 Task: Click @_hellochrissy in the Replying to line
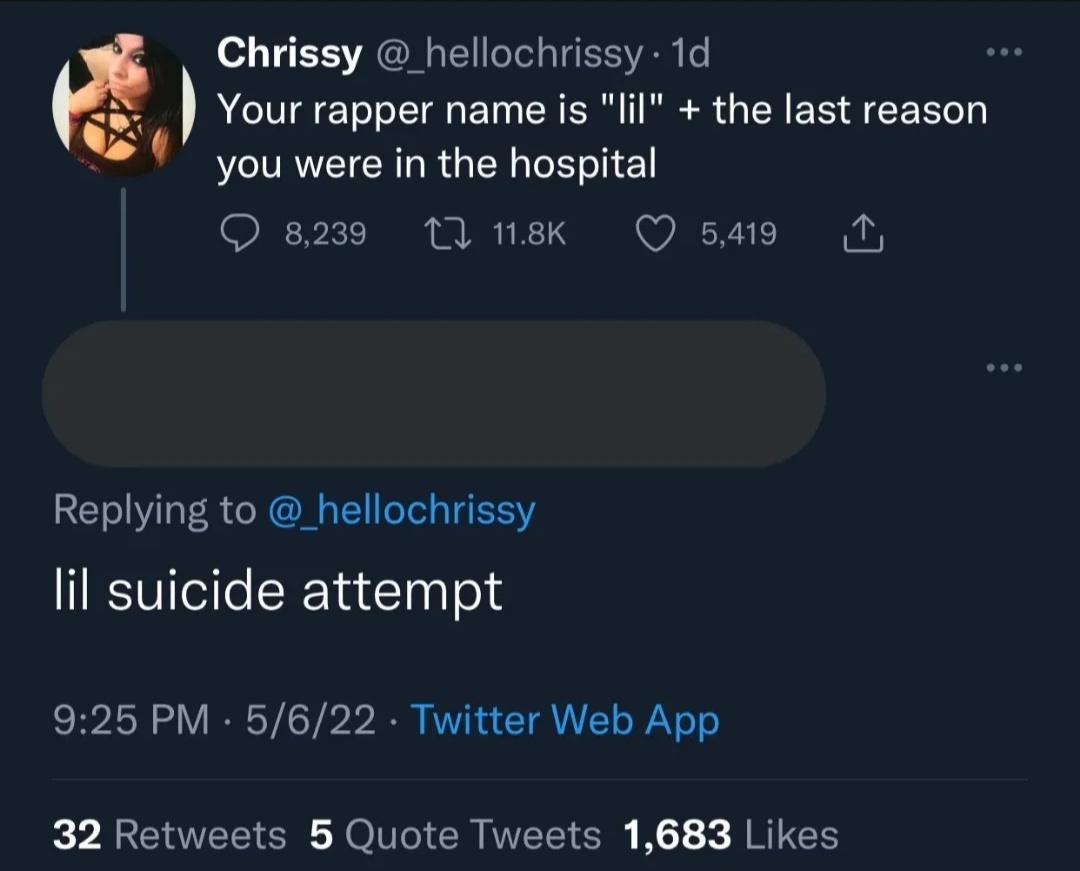point(401,511)
